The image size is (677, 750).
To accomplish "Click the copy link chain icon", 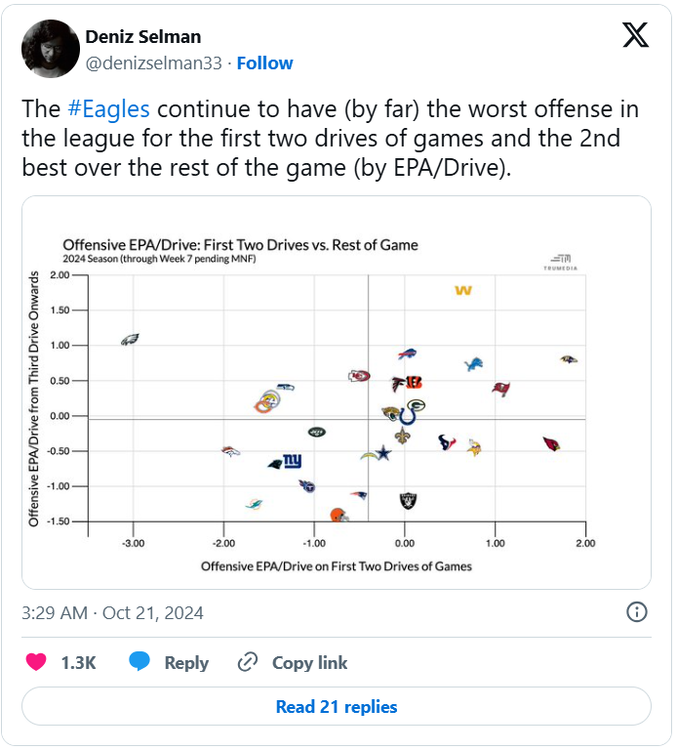I will [248, 662].
